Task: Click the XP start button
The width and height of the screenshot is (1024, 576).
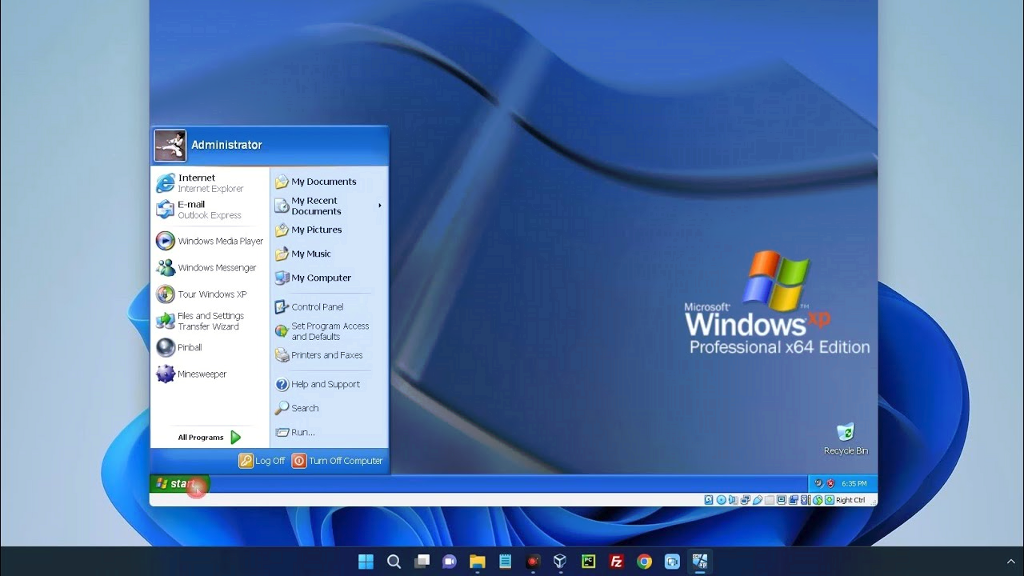Action: 179,484
